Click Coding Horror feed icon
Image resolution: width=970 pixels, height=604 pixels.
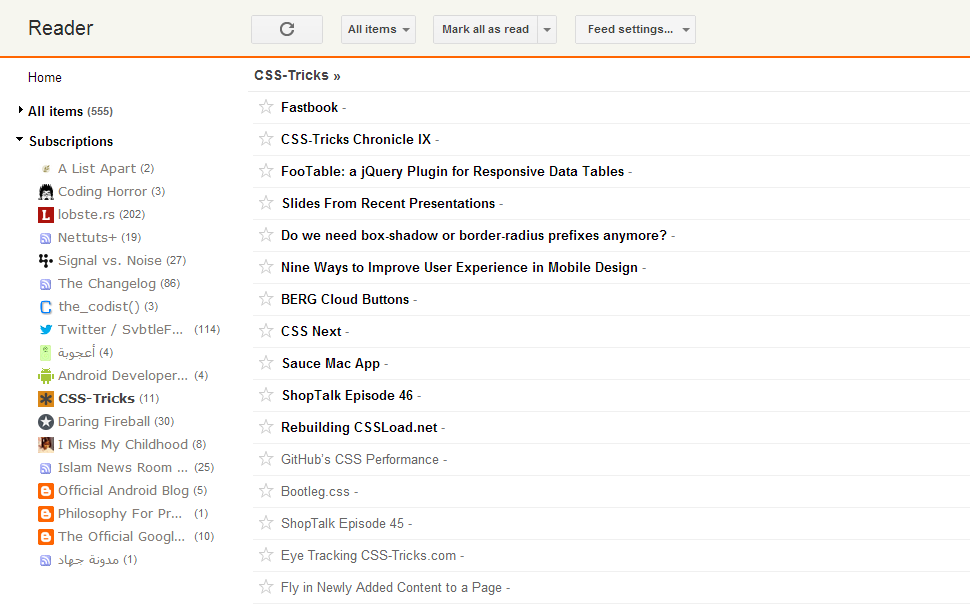[46, 192]
